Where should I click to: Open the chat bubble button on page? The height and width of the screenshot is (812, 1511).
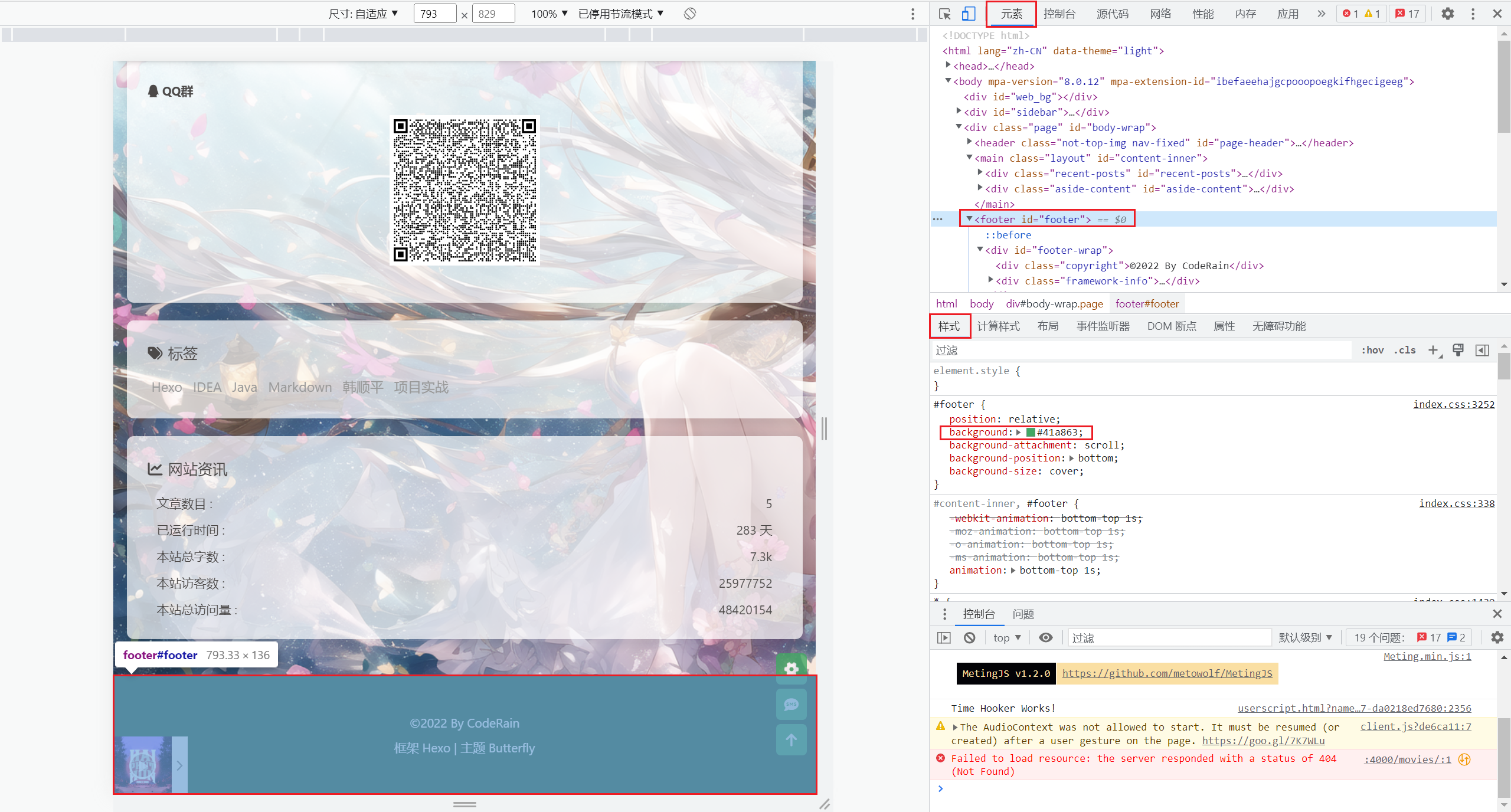click(x=791, y=704)
